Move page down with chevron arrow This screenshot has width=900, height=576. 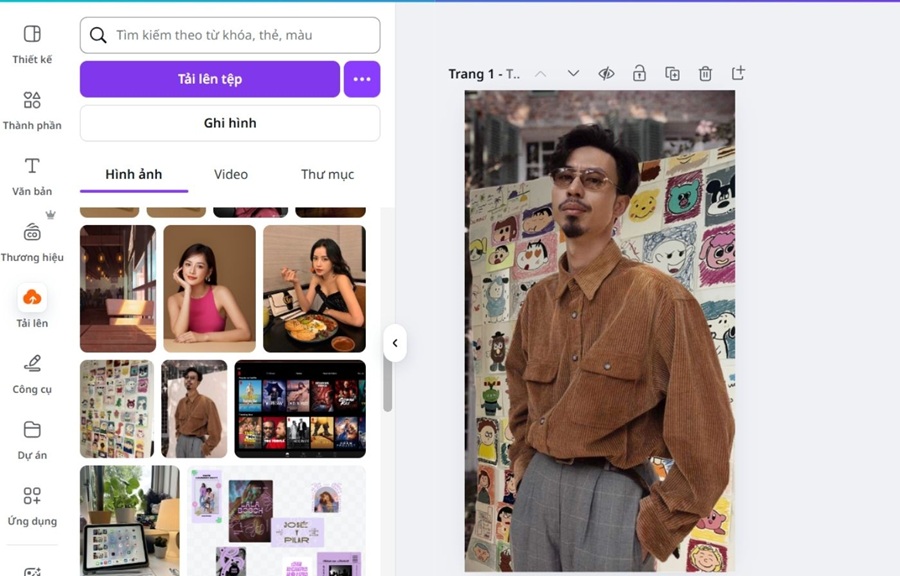[x=573, y=74]
